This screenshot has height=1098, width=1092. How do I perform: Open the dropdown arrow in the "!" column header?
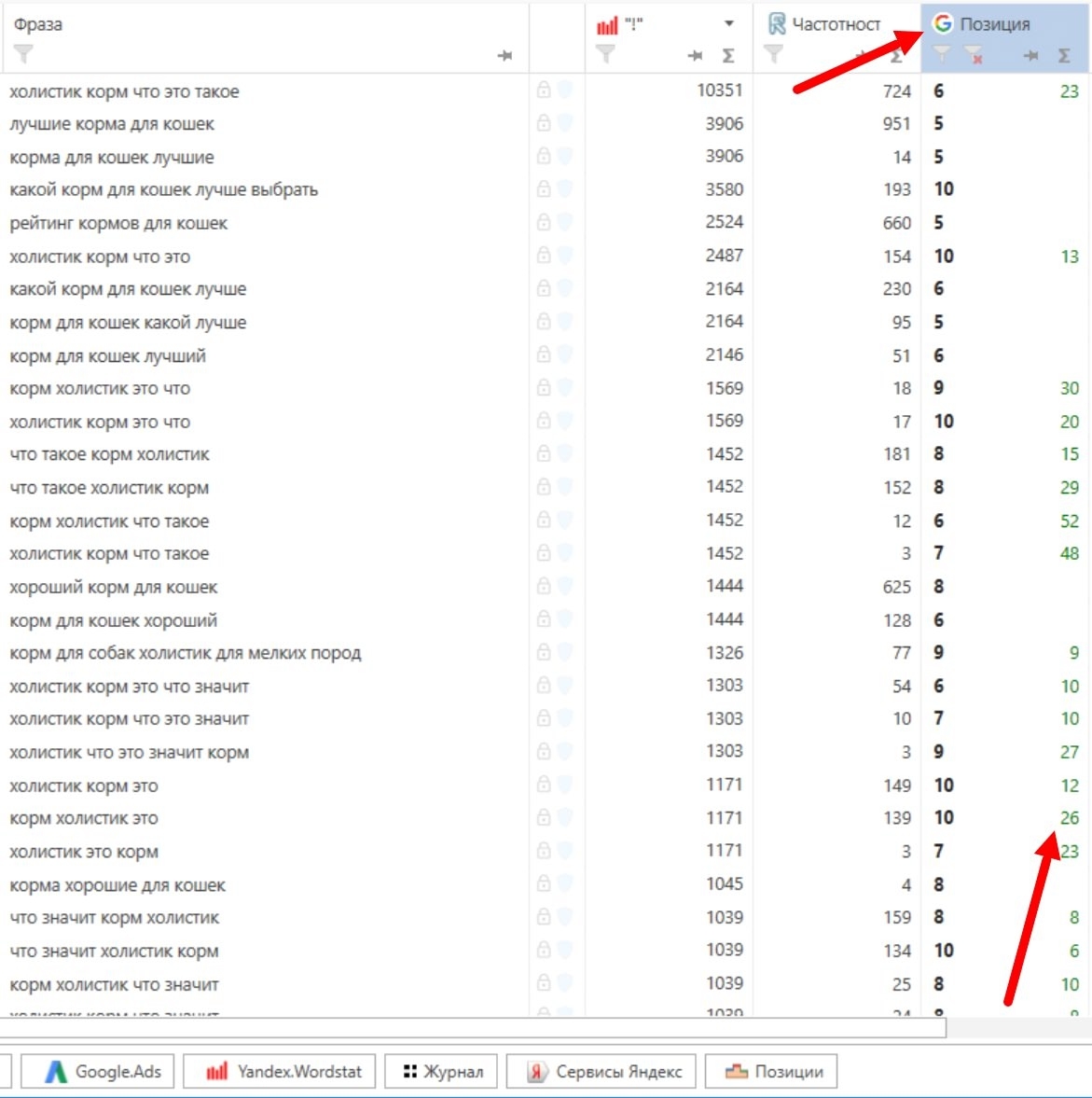[x=728, y=24]
